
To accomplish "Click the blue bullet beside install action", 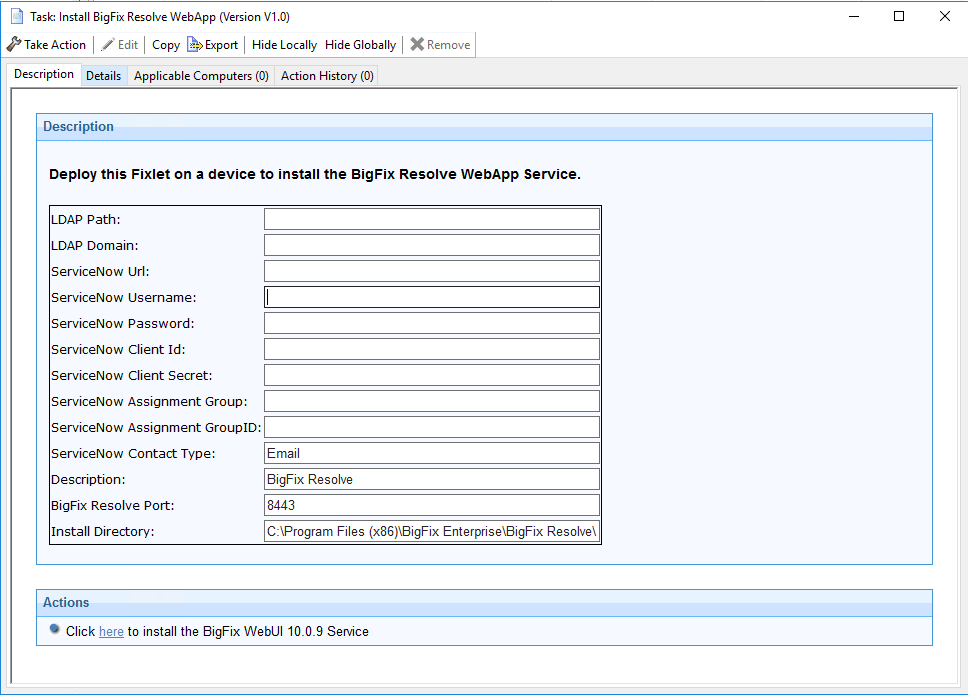I will pyautogui.click(x=54, y=630).
